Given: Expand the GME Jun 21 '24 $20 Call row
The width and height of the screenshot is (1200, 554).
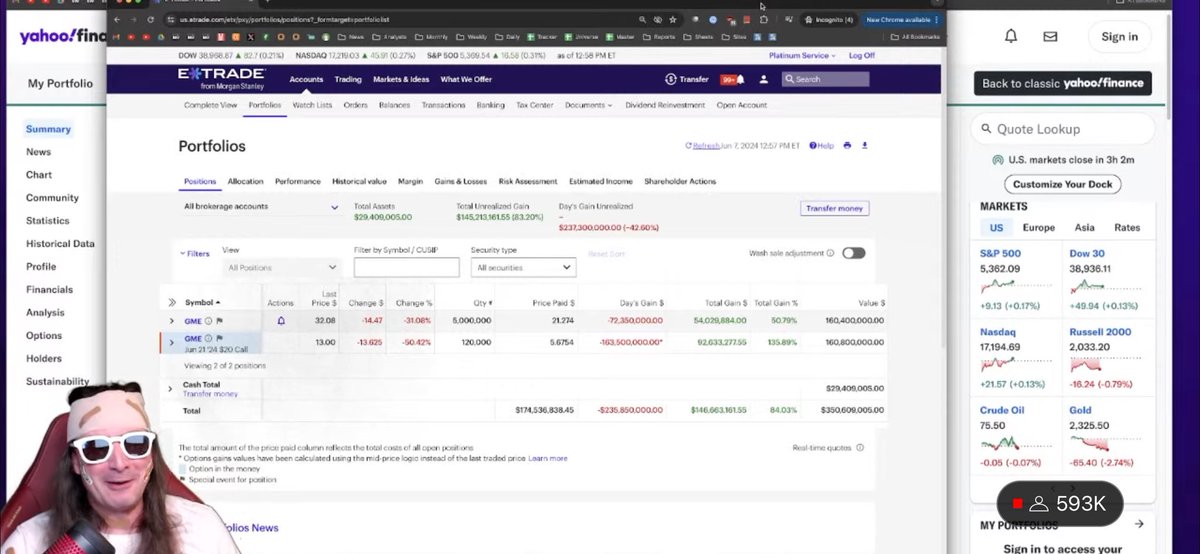Looking at the screenshot, I should [171, 342].
